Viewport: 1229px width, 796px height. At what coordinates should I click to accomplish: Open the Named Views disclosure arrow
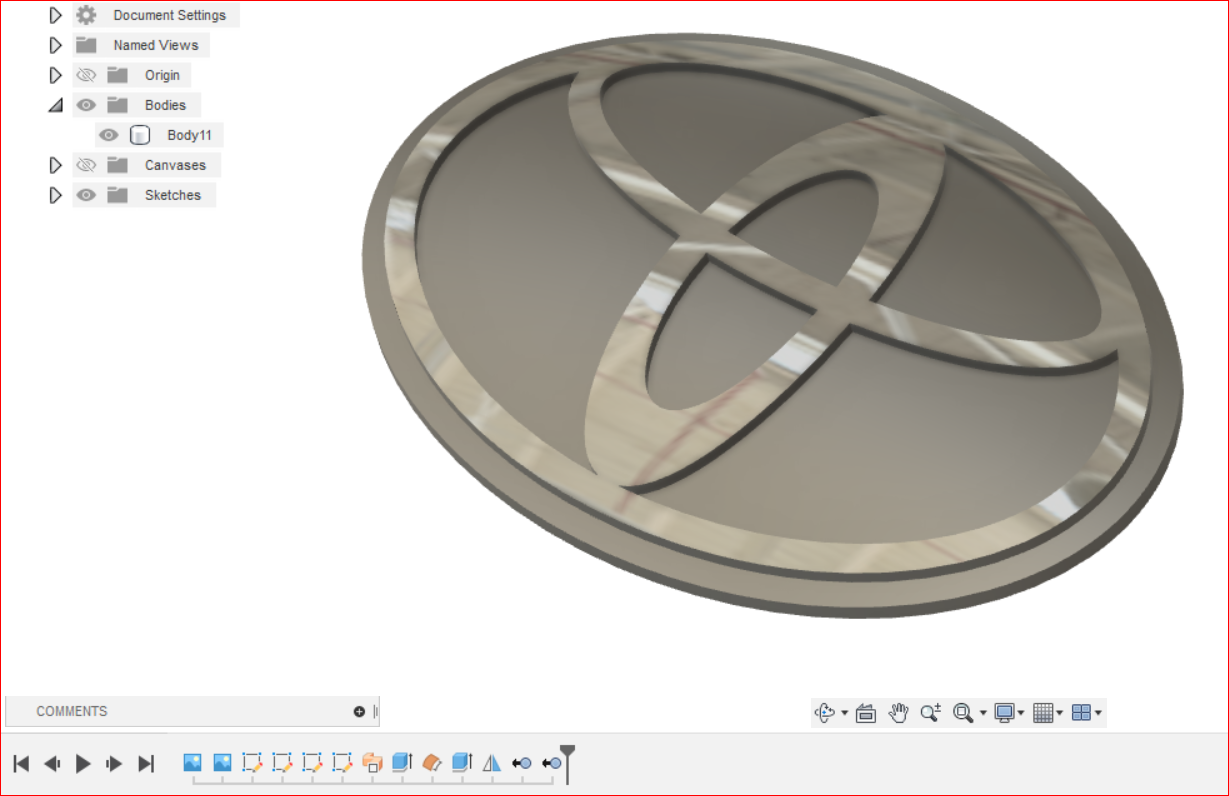[x=56, y=44]
